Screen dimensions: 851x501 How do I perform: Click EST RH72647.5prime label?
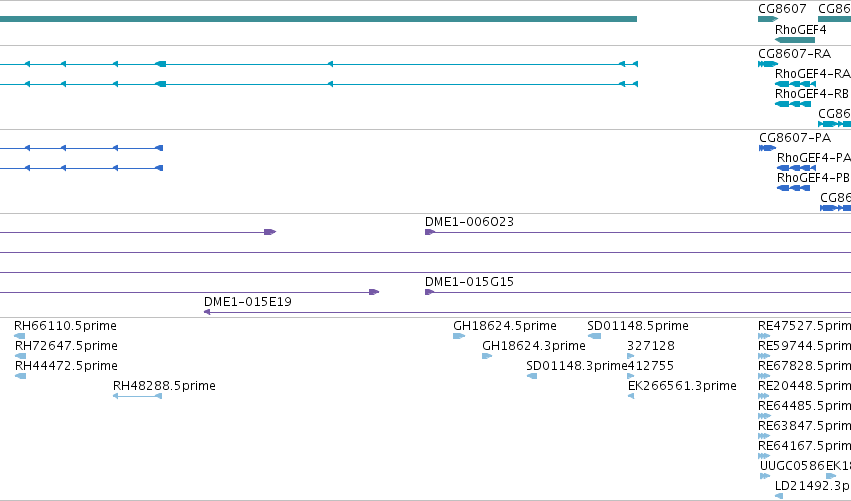point(66,346)
